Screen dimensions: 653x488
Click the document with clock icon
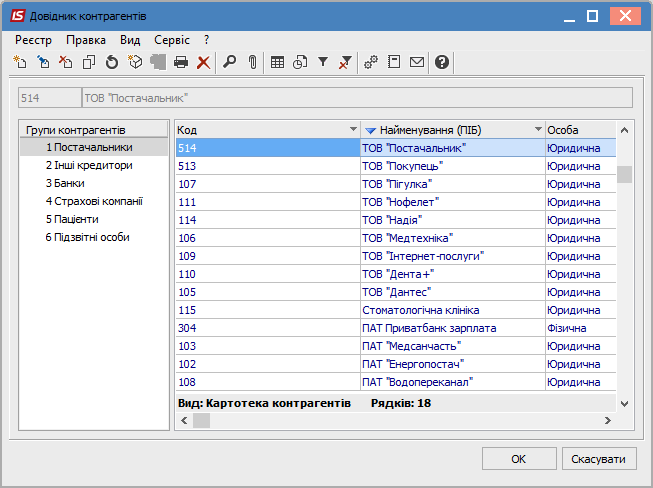point(300,62)
